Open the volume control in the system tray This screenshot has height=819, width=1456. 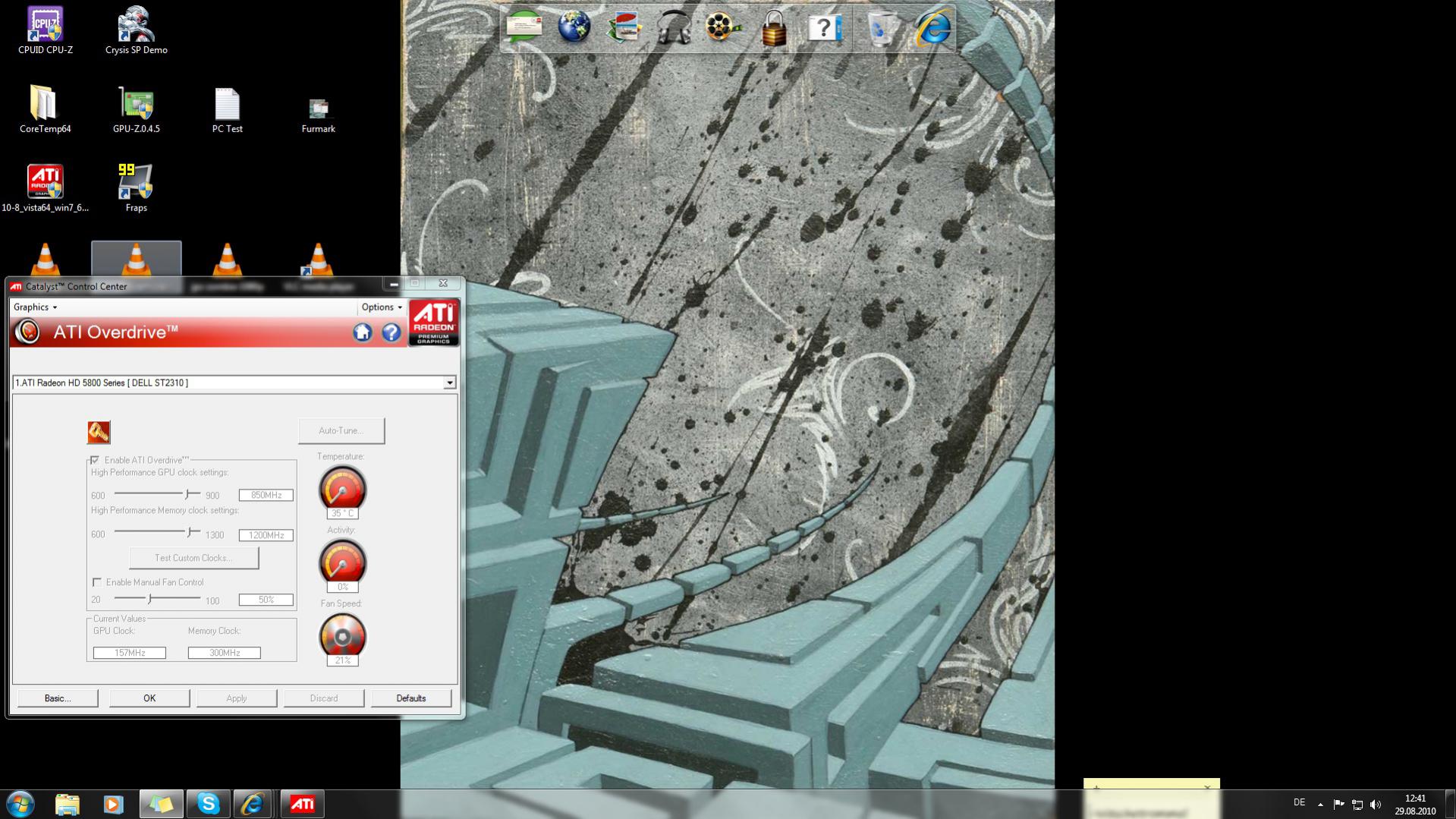pyautogui.click(x=1376, y=804)
